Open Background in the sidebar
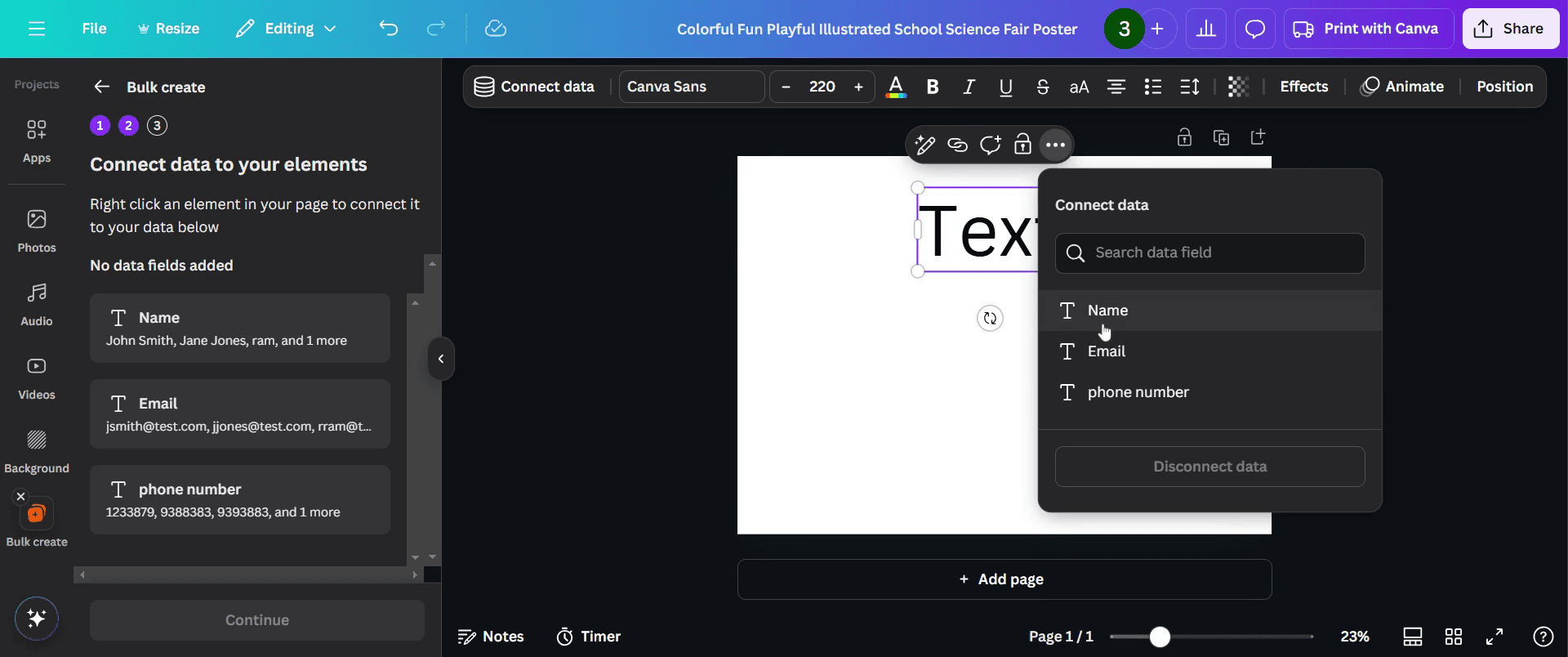 coord(37,451)
